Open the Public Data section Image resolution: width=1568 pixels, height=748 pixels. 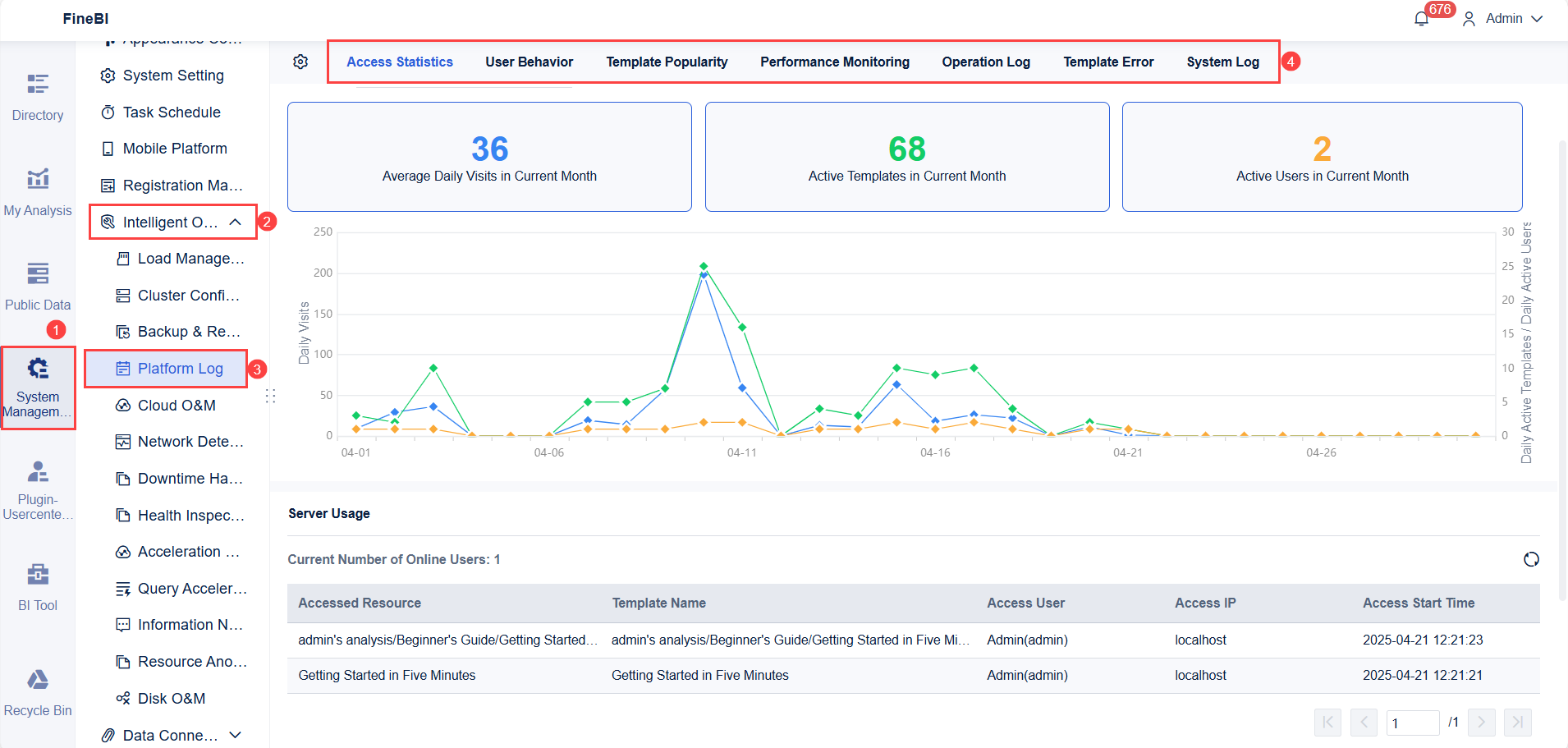click(37, 283)
